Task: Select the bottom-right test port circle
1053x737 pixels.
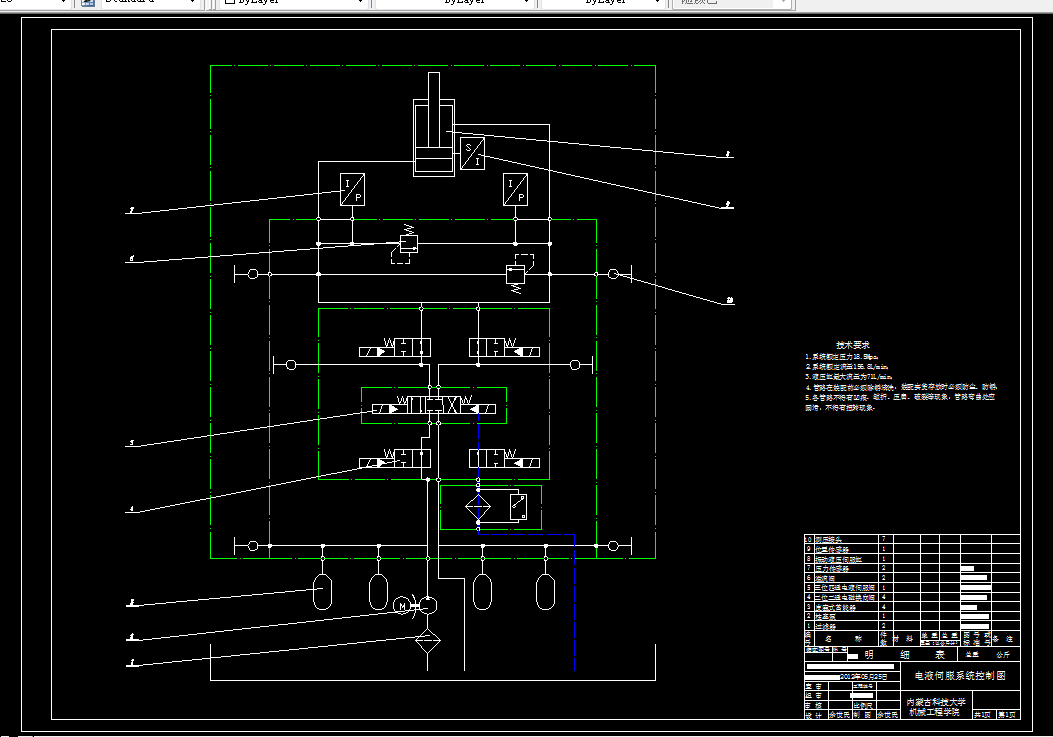Action: (613, 546)
